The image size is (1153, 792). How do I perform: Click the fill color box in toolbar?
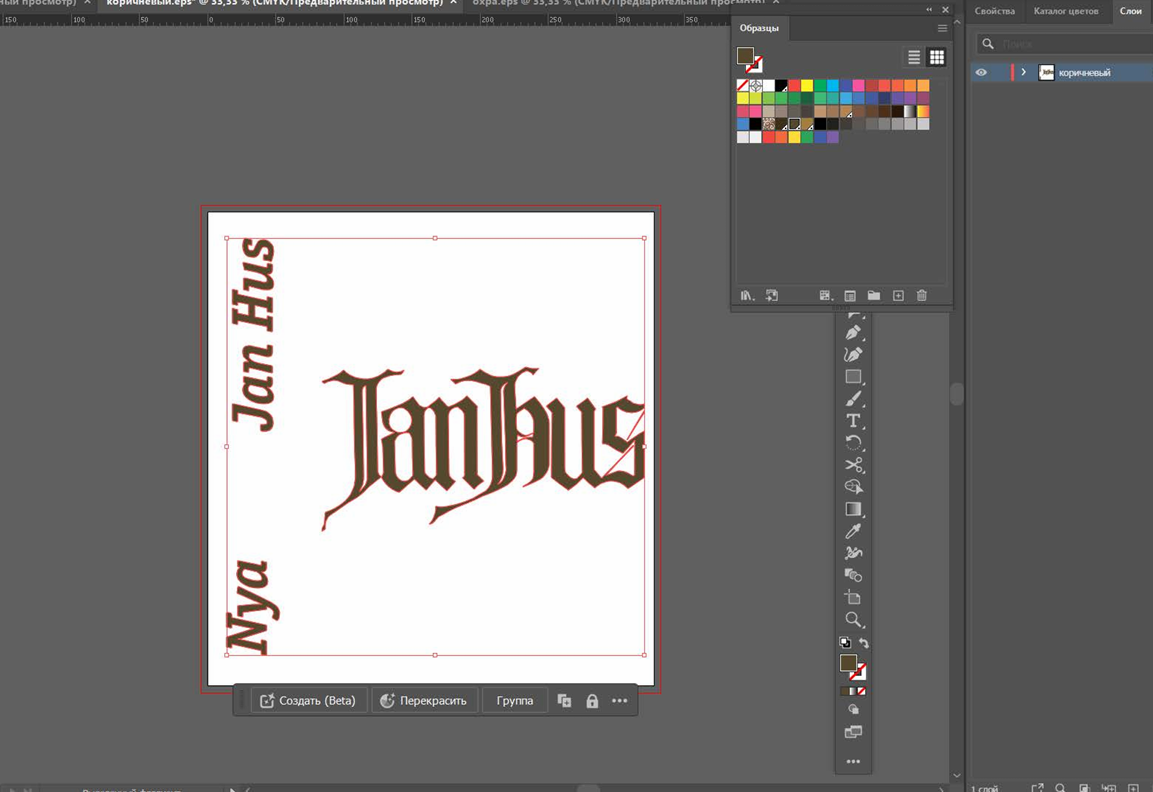[848, 663]
